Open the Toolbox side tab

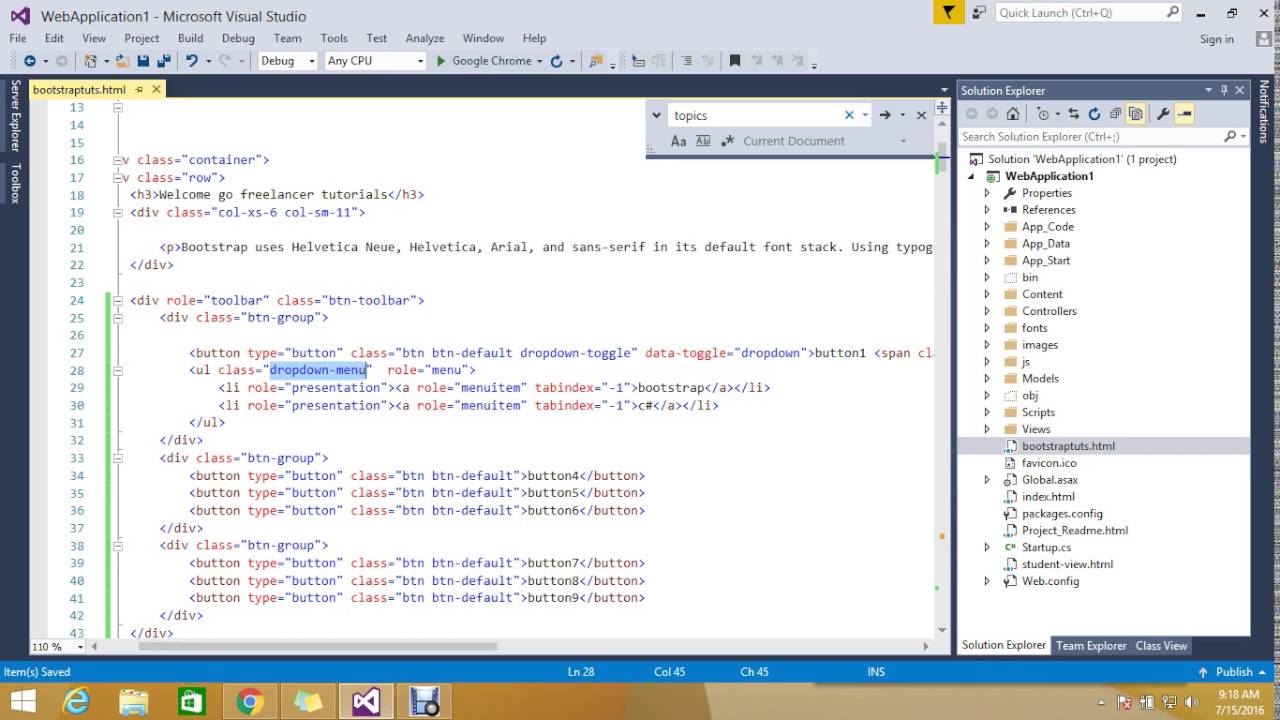point(15,183)
